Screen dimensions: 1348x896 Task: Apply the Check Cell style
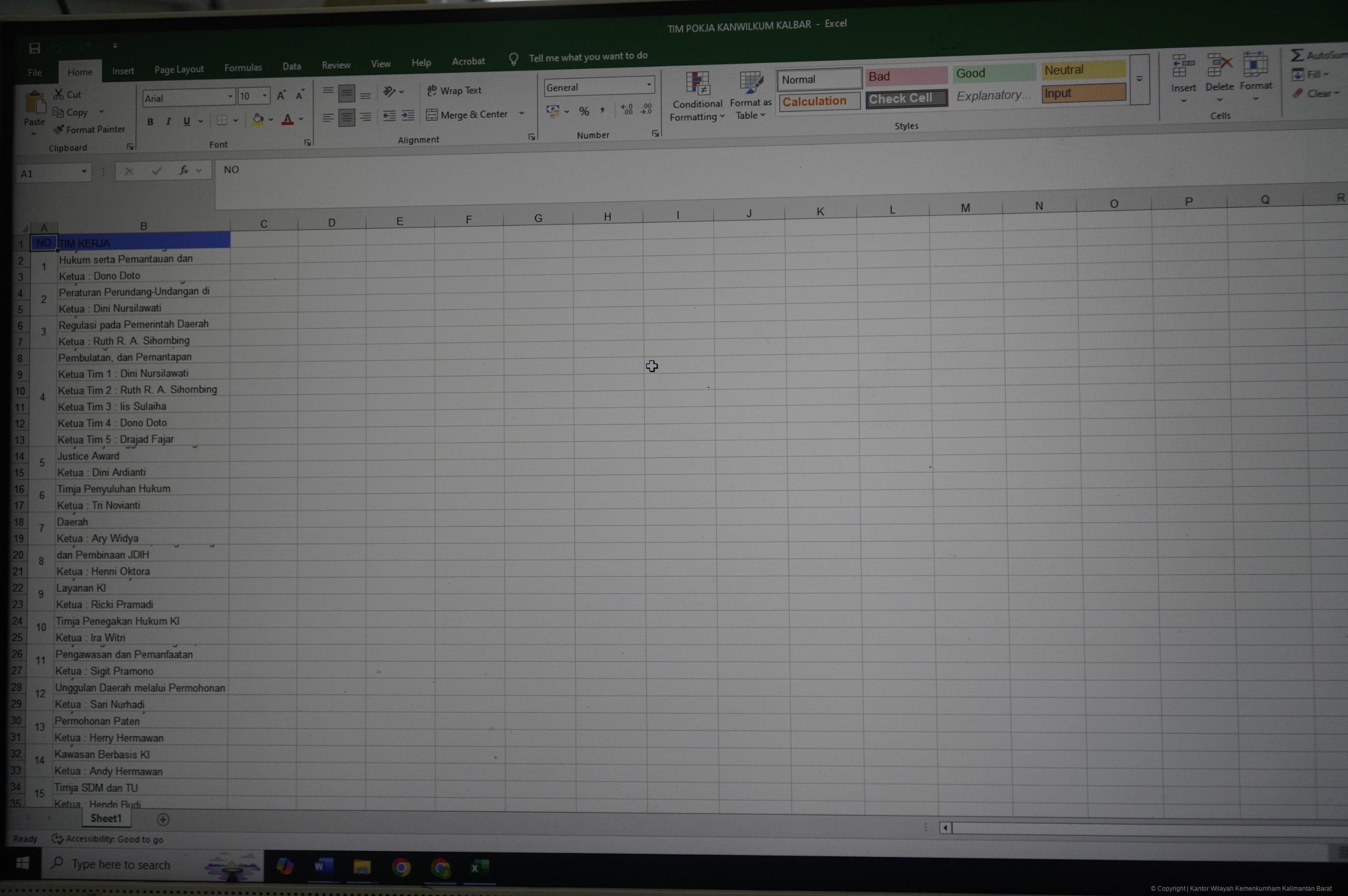point(906,99)
